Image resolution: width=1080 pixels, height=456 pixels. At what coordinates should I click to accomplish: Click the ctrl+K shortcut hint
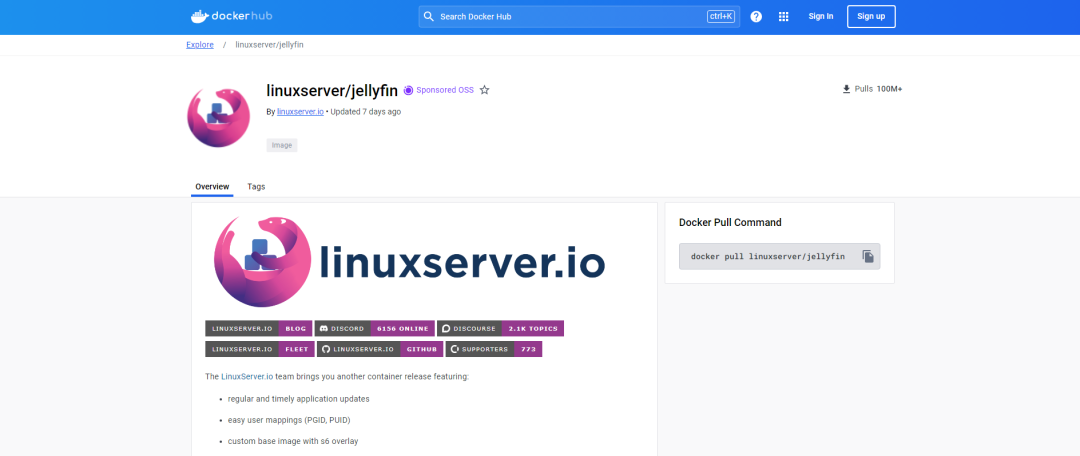(720, 17)
